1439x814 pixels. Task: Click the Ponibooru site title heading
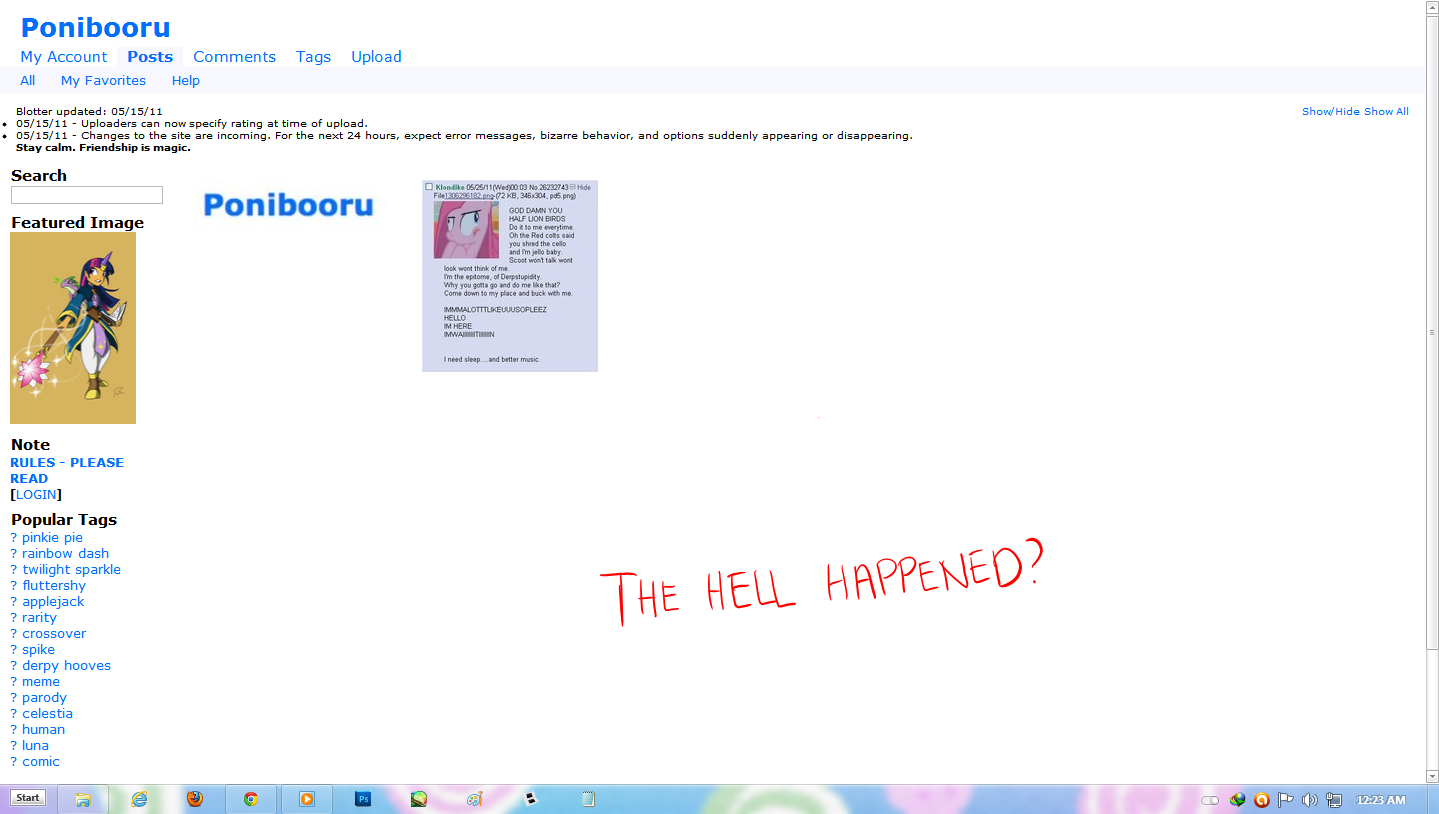tap(96, 28)
